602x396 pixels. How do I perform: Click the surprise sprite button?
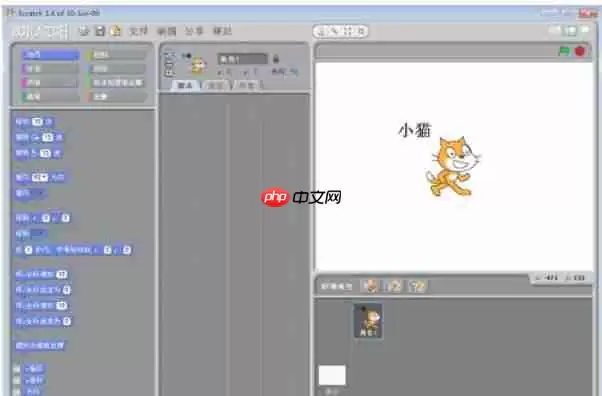[417, 286]
